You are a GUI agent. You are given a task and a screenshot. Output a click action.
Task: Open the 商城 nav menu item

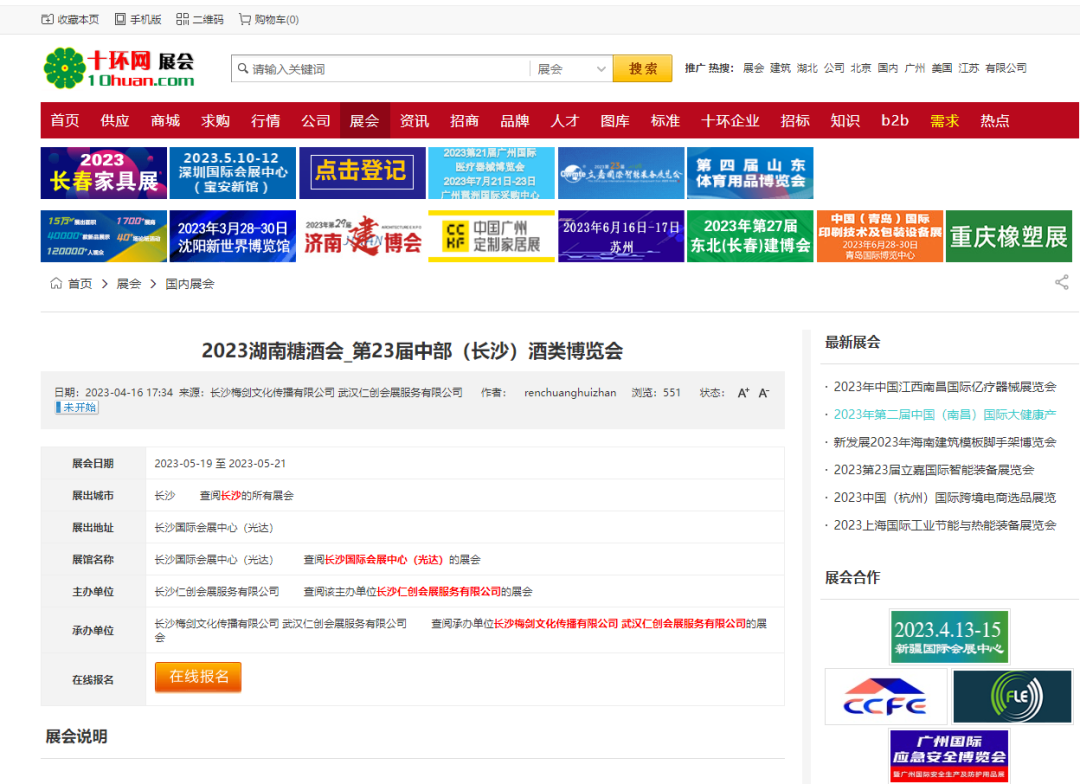click(165, 121)
